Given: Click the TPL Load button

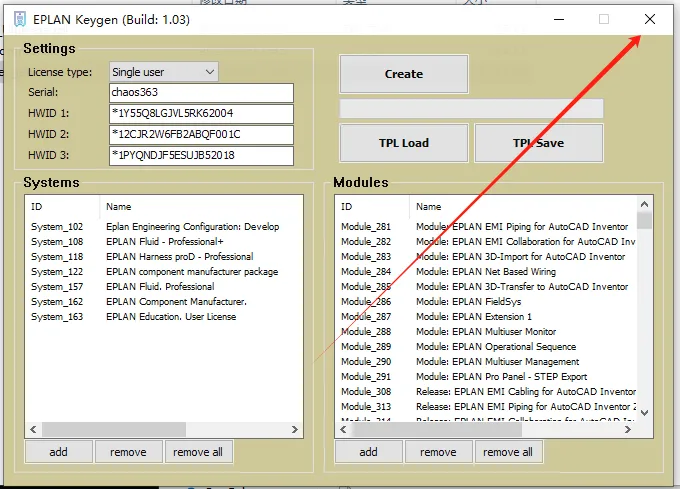Looking at the screenshot, I should coord(404,143).
